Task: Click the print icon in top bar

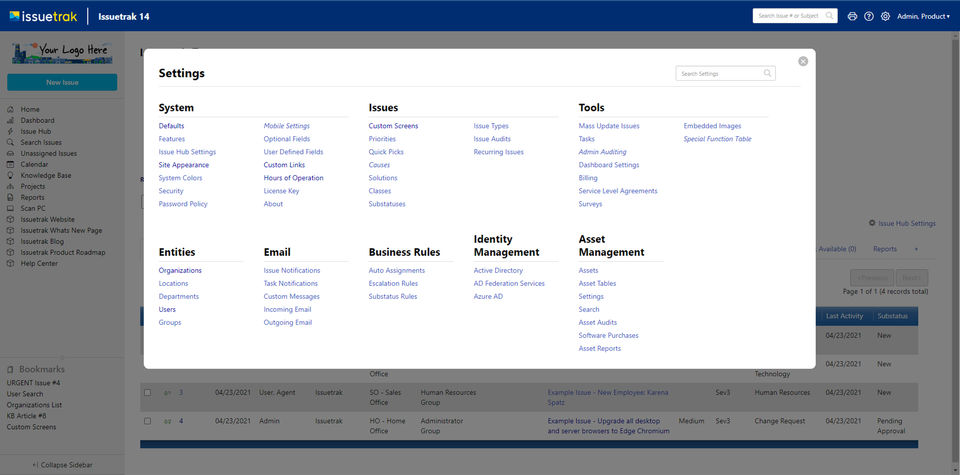Action: 852,17
